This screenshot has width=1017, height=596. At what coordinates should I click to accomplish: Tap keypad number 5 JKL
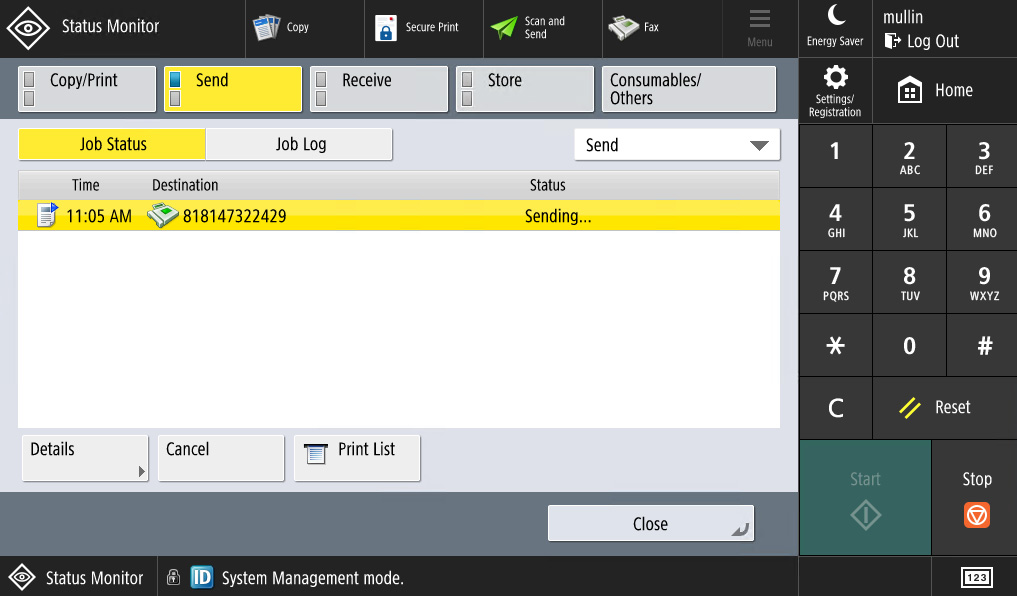[x=909, y=219]
